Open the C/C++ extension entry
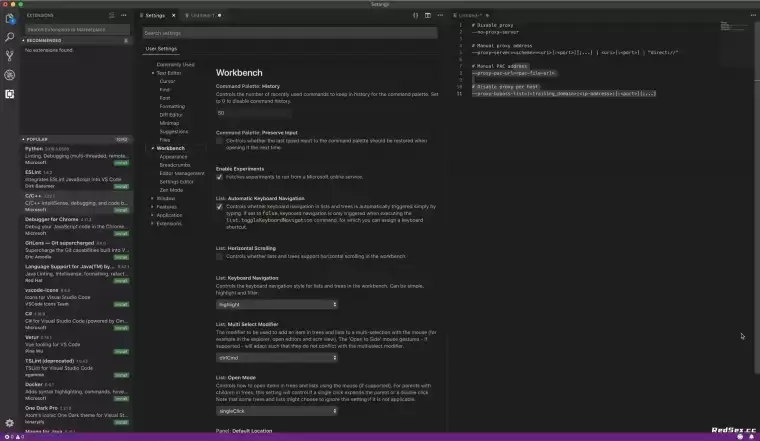The width and height of the screenshot is (760, 441). click(77, 203)
